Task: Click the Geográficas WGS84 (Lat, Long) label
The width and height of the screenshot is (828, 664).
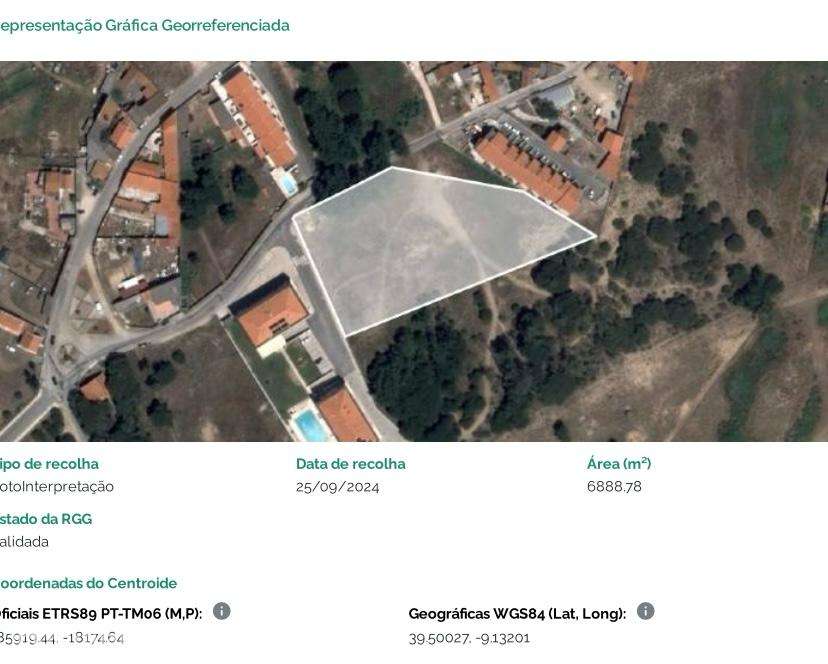Action: 517,614
